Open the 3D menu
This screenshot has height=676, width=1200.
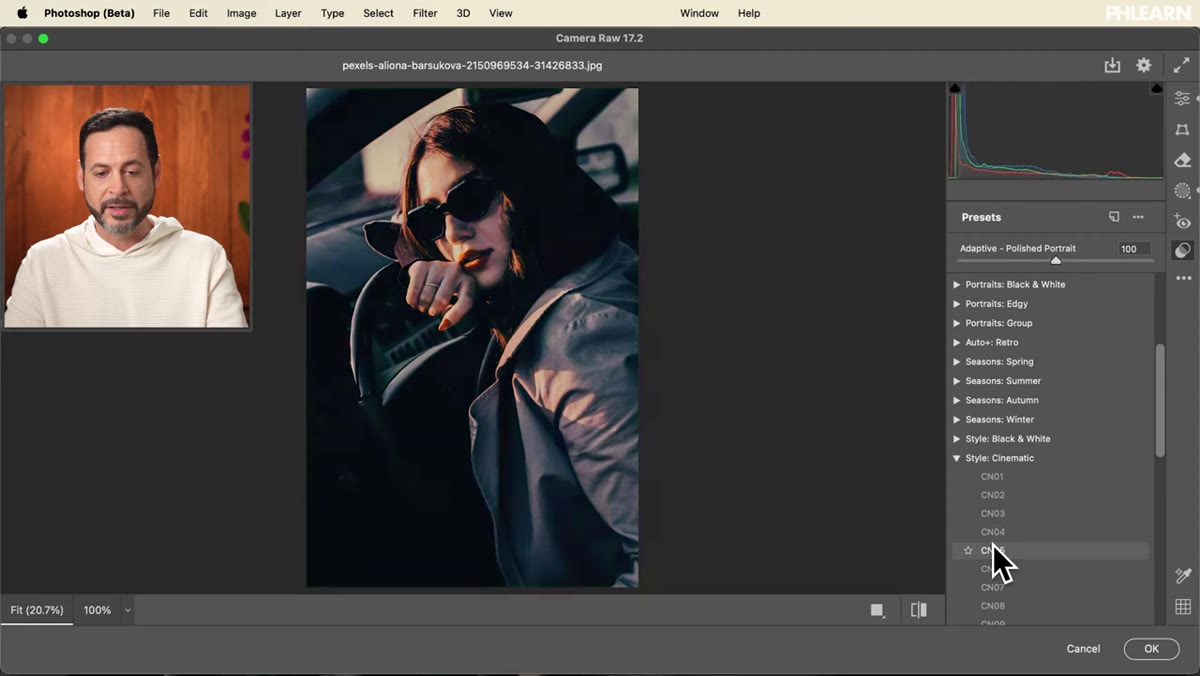click(463, 13)
